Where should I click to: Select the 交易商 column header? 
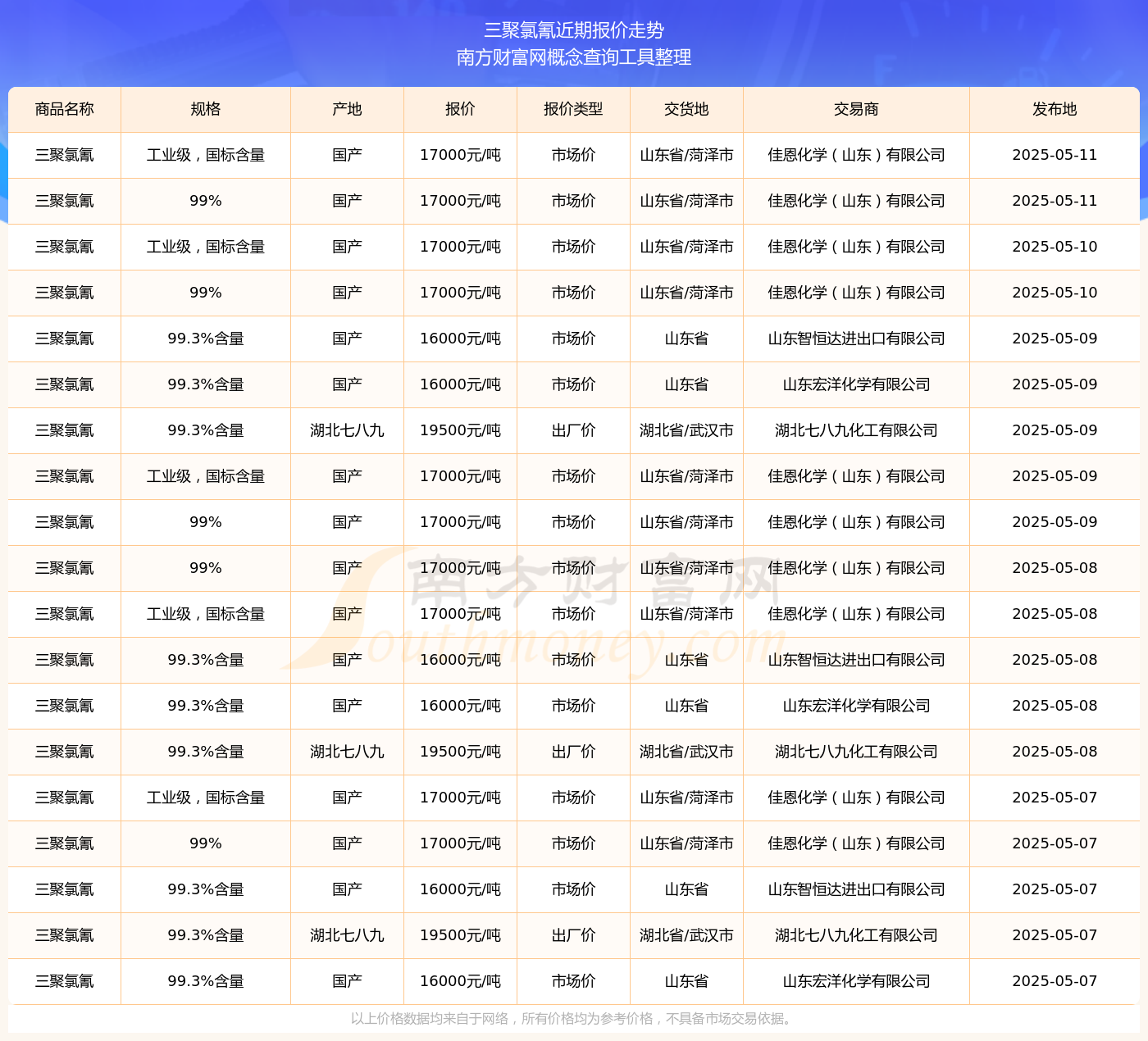(x=856, y=109)
